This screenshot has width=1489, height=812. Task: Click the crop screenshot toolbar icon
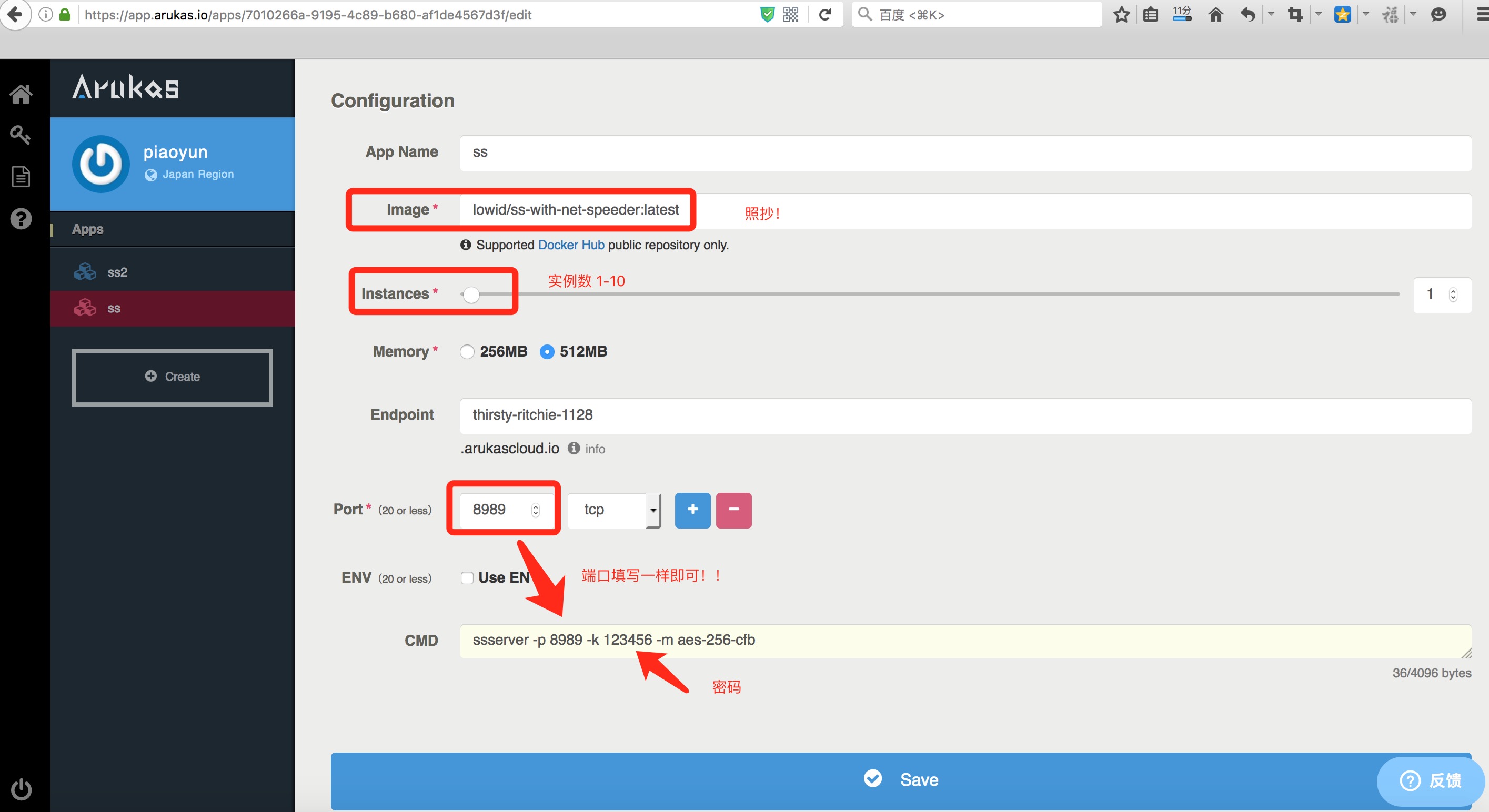(1295, 14)
